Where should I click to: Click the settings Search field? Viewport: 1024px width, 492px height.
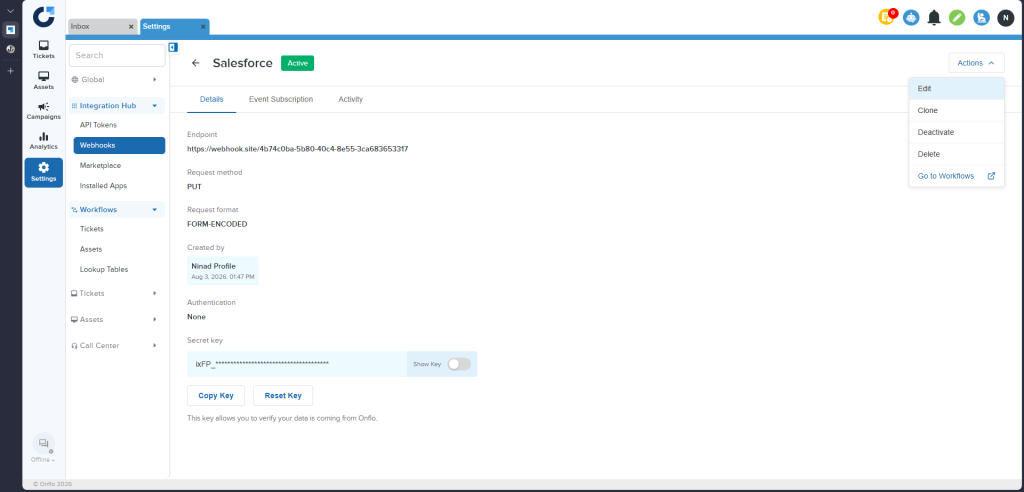point(117,56)
